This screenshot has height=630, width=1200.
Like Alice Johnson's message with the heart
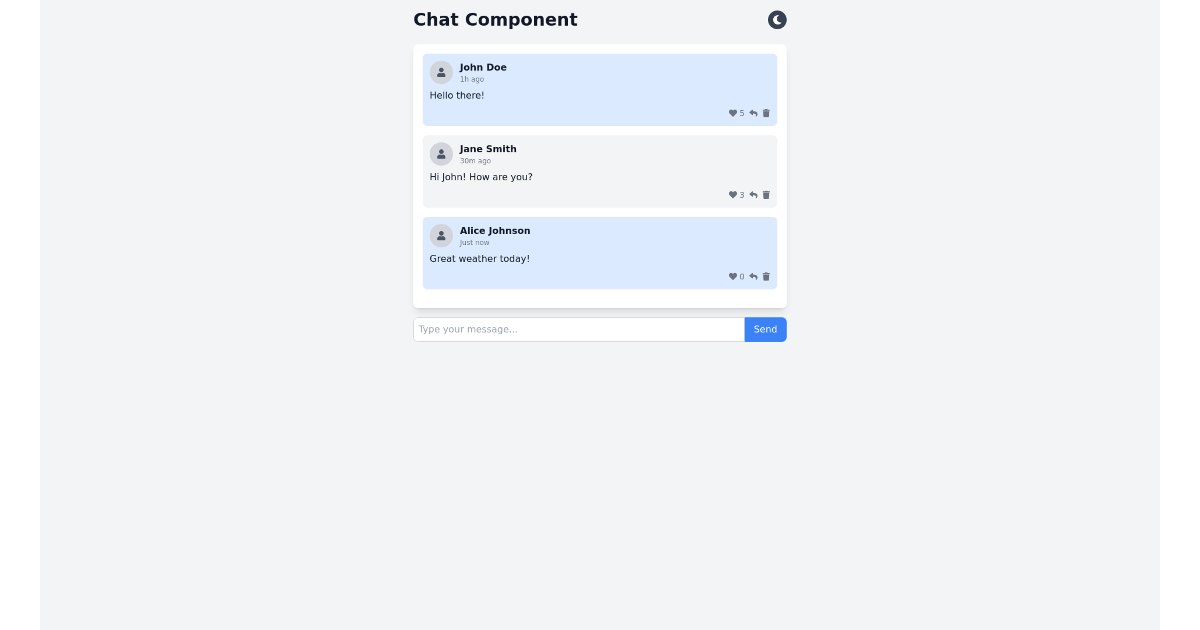733,277
